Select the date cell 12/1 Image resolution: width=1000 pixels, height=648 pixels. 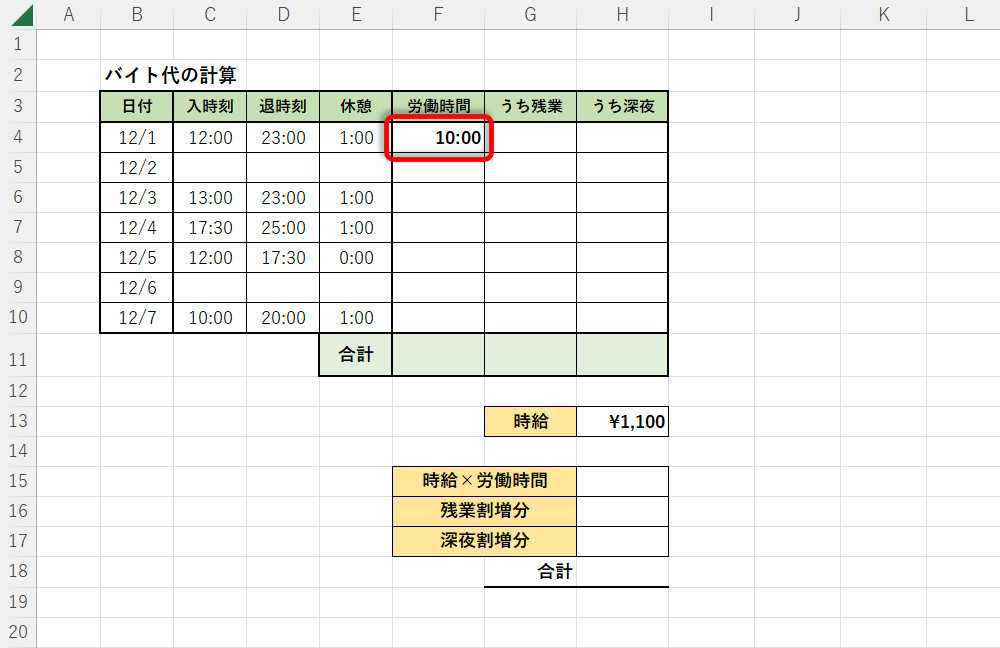click(x=136, y=137)
